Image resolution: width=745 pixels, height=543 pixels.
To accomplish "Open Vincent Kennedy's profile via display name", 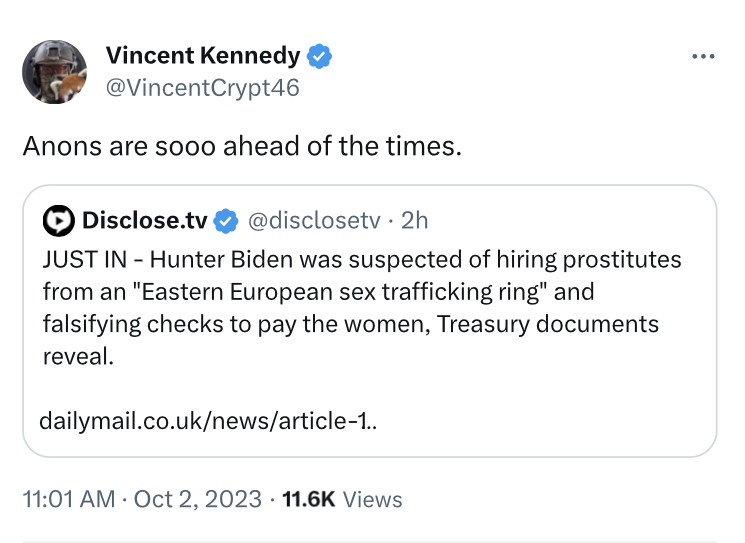I will (x=202, y=57).
